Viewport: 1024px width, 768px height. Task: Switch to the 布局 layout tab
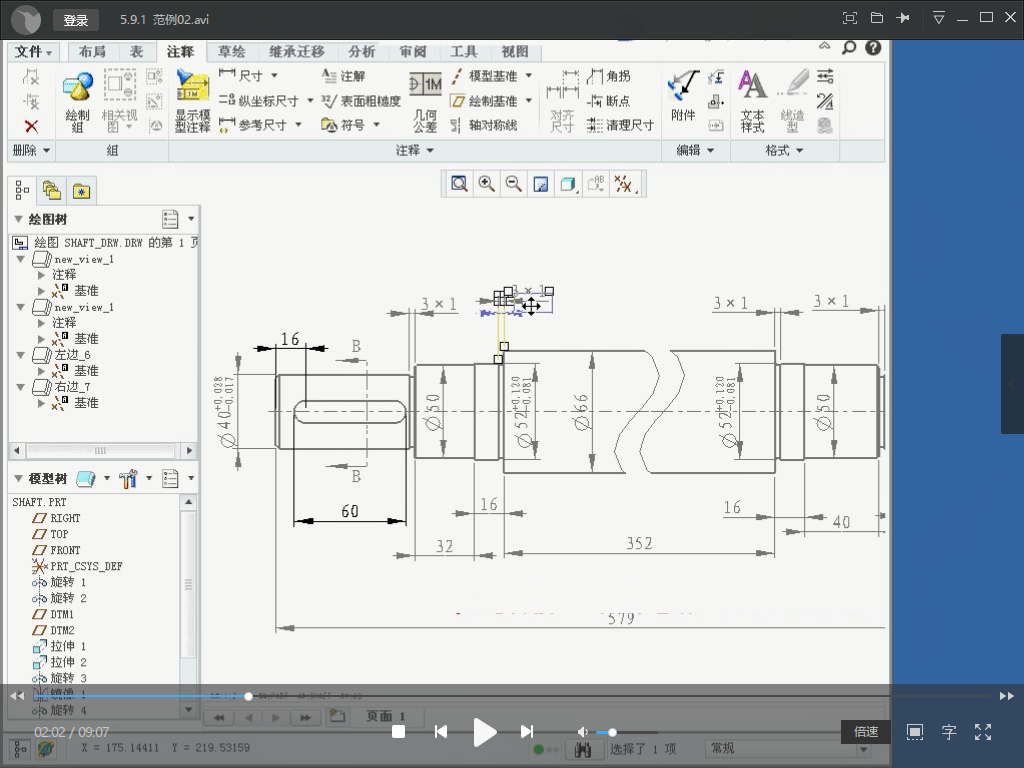pos(92,52)
